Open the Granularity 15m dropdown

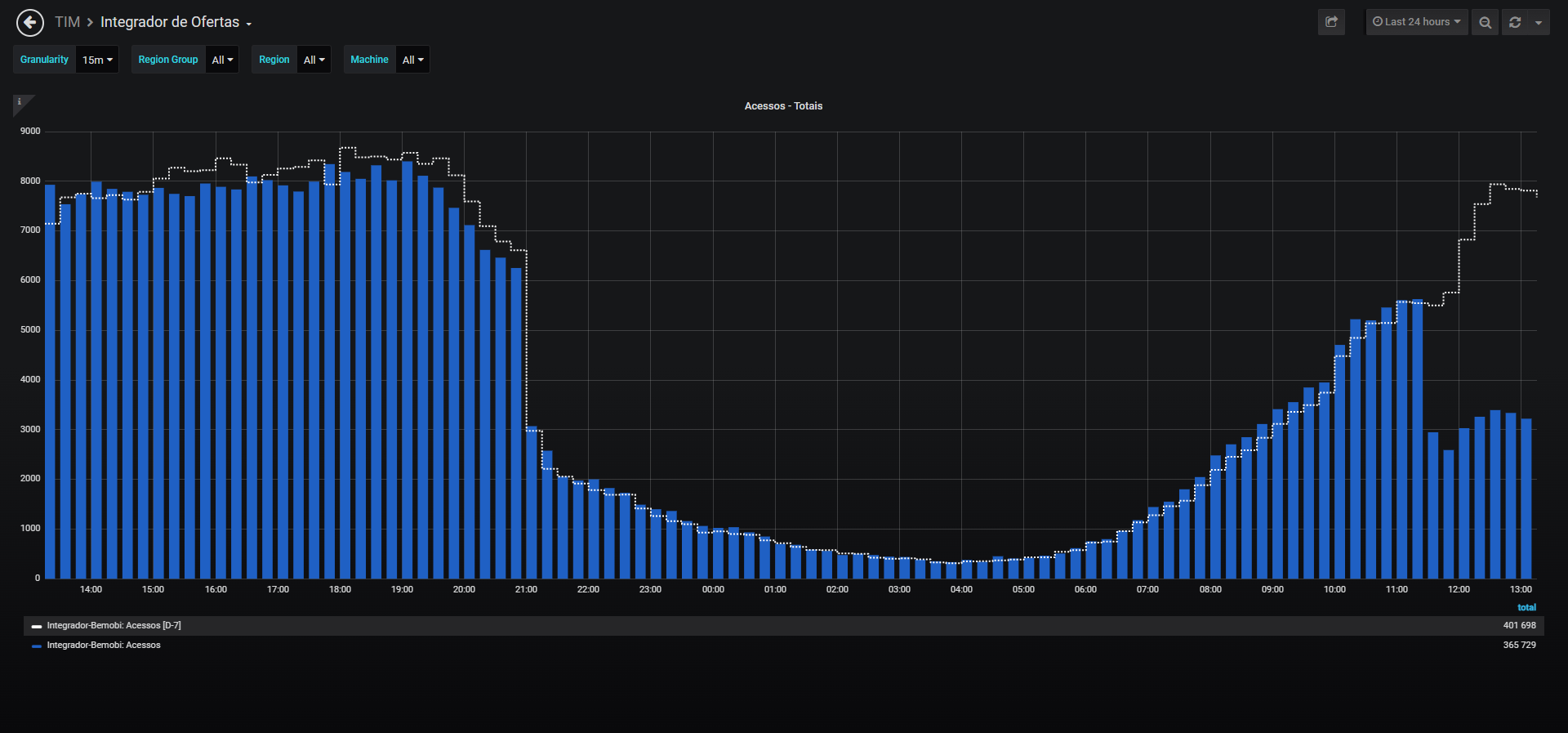(97, 60)
